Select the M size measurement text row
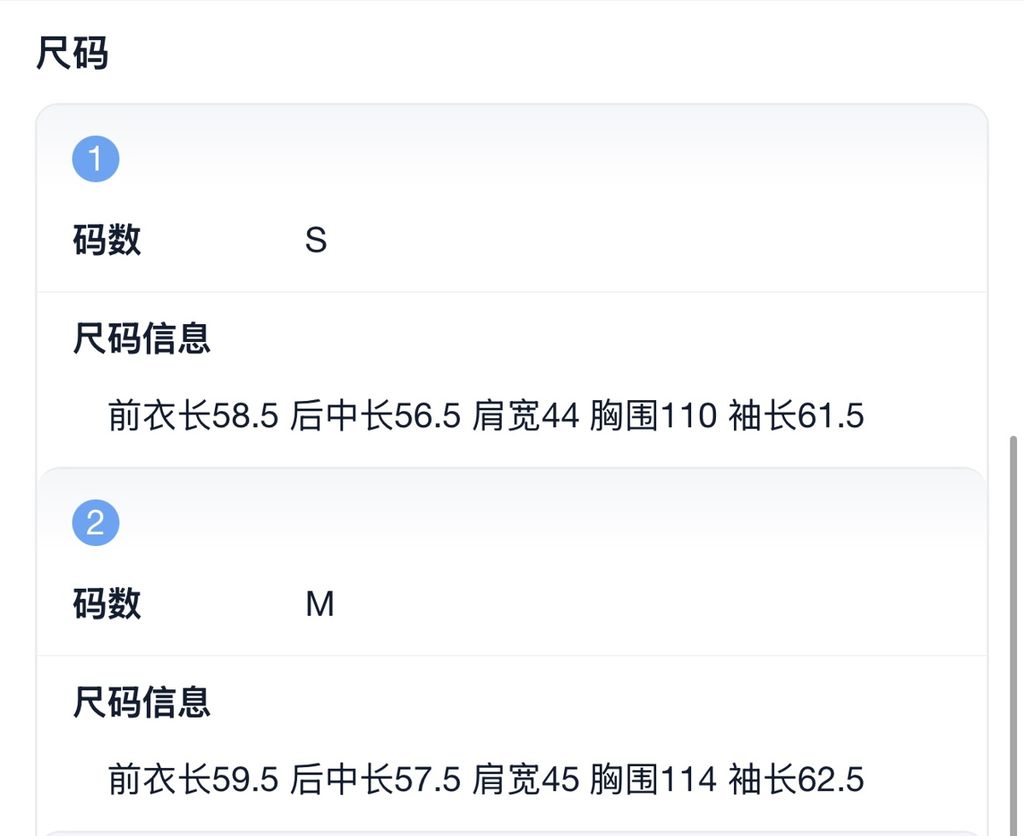 pyautogui.click(x=486, y=779)
